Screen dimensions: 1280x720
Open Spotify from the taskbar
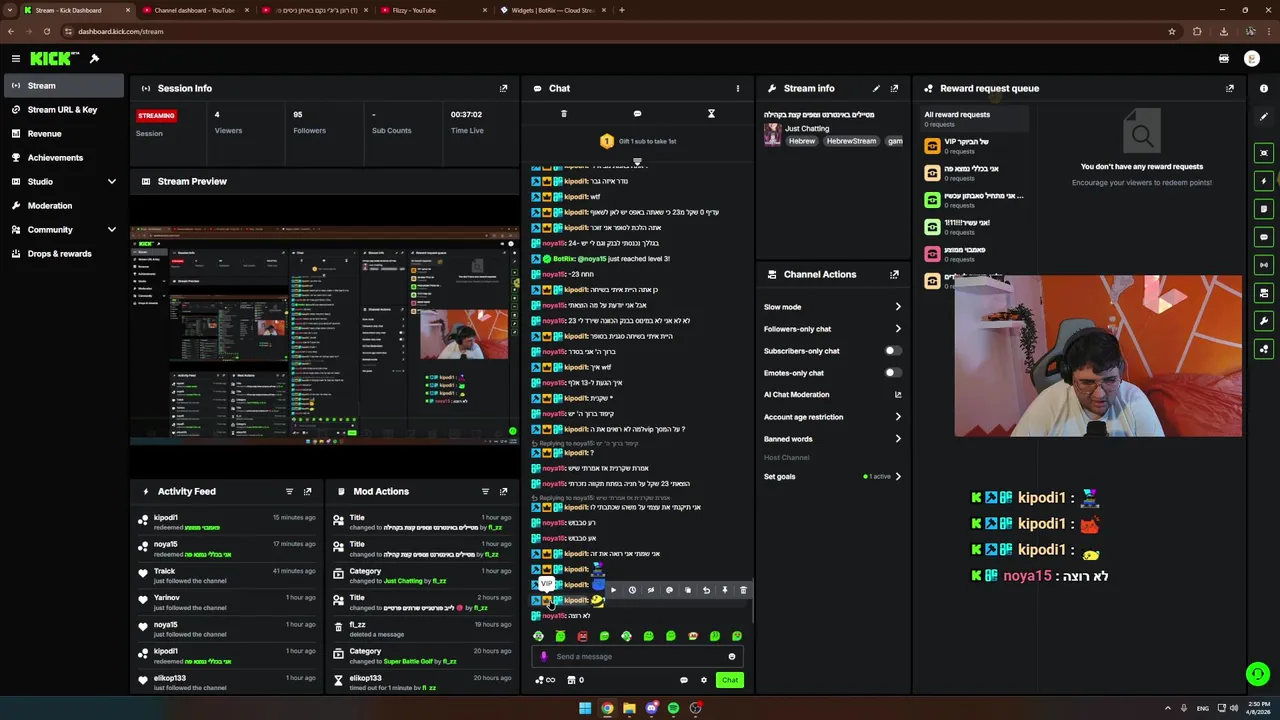point(673,708)
